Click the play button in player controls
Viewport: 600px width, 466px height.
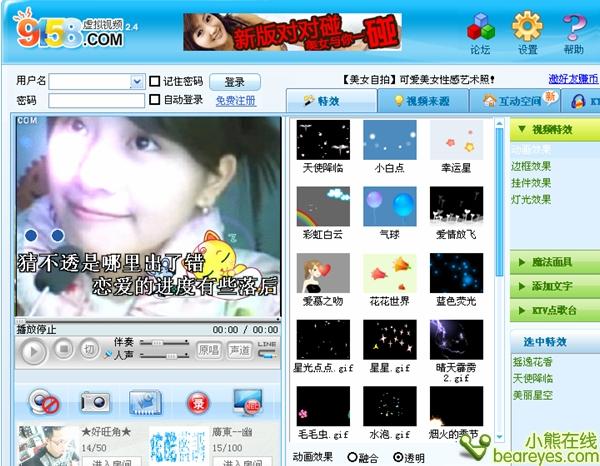(x=33, y=351)
